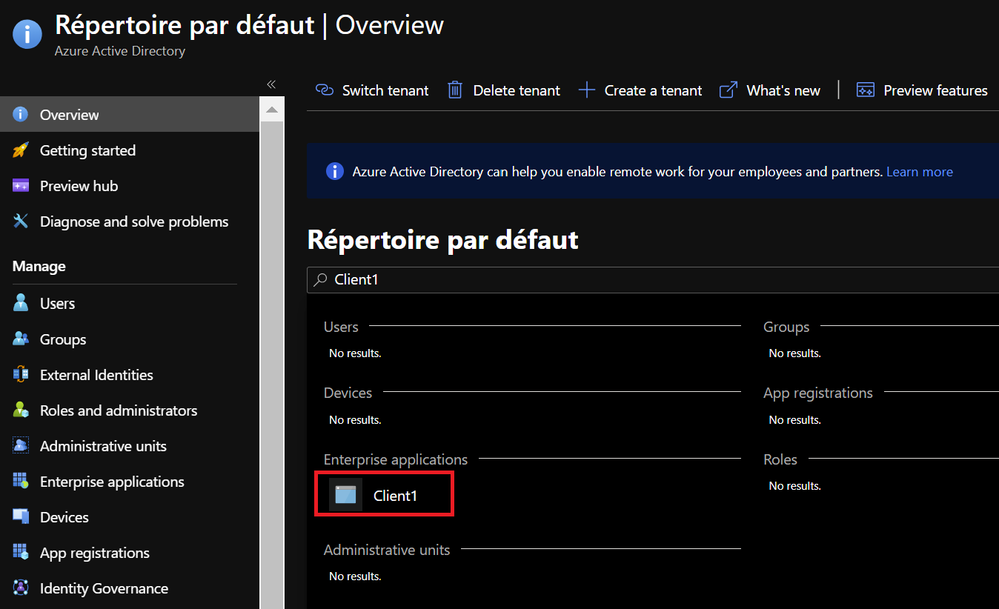Click the Azure Active Directory subtitle

click(x=120, y=51)
